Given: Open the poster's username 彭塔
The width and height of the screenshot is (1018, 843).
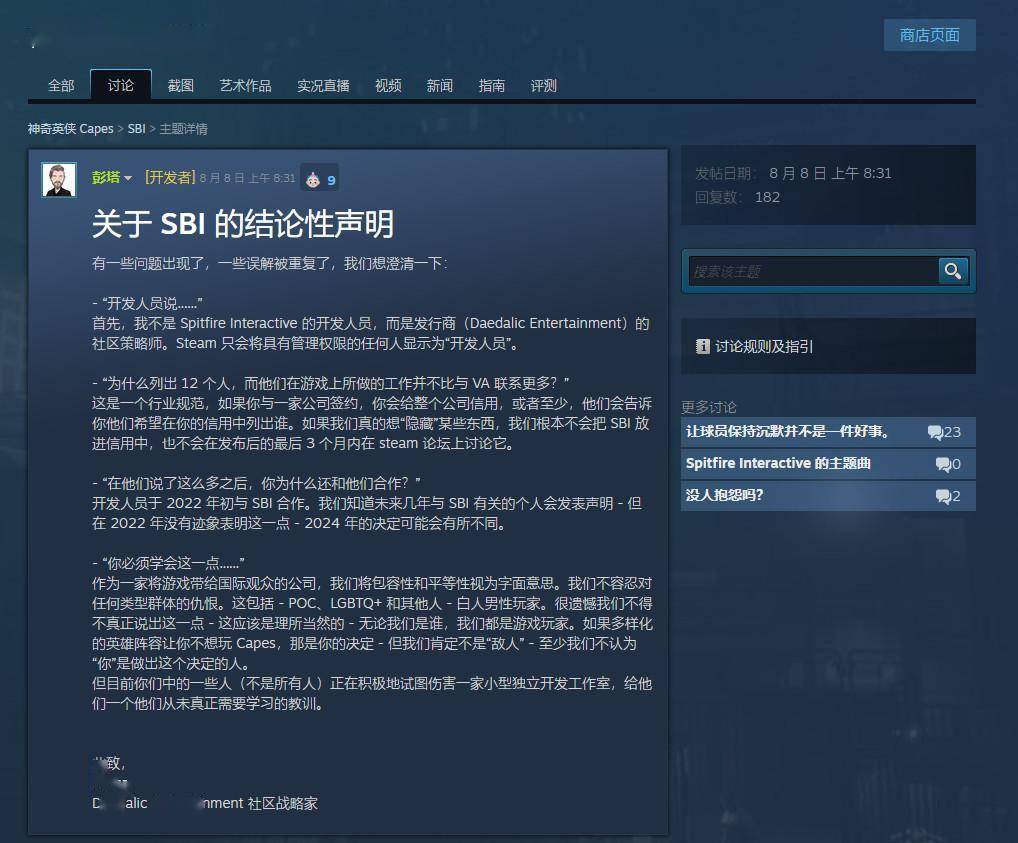Looking at the screenshot, I should [x=106, y=177].
